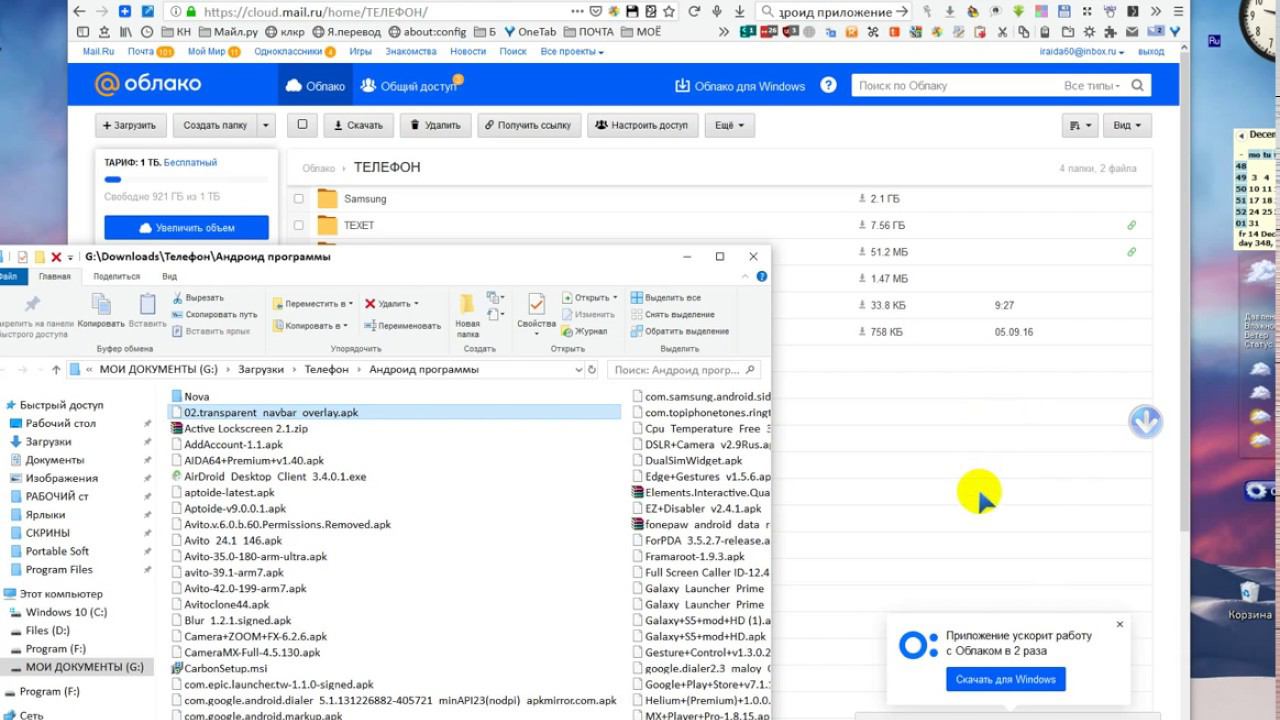Create a new folder via Новая папка

point(467,315)
